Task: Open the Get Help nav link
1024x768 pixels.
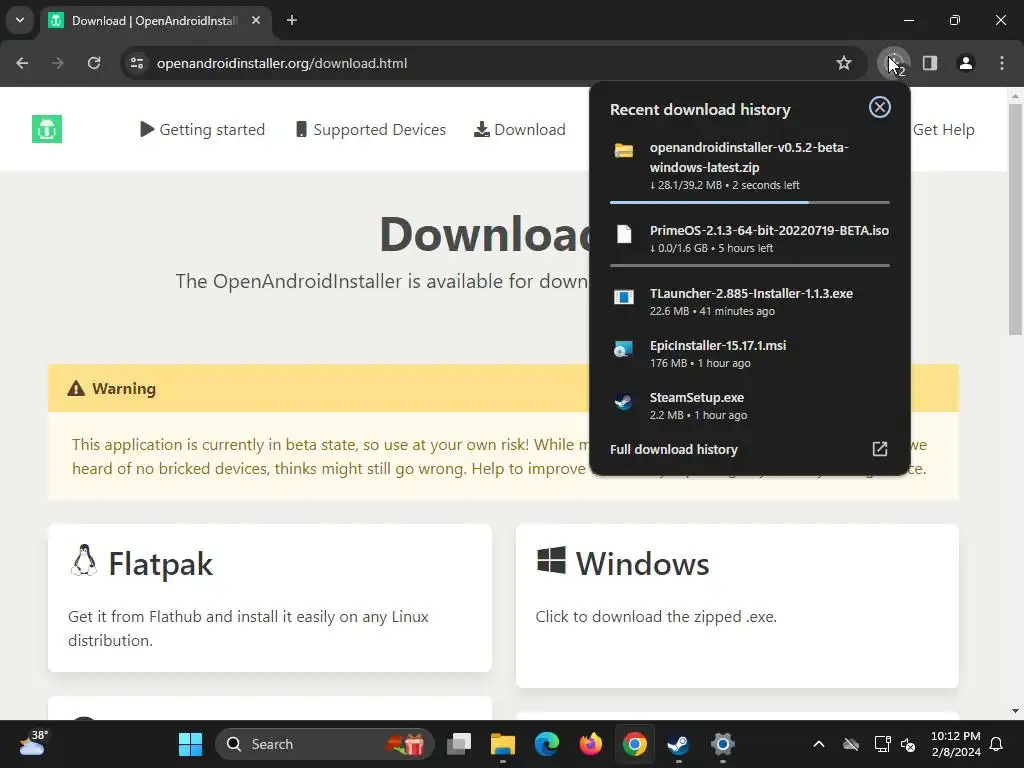Action: coord(943,129)
